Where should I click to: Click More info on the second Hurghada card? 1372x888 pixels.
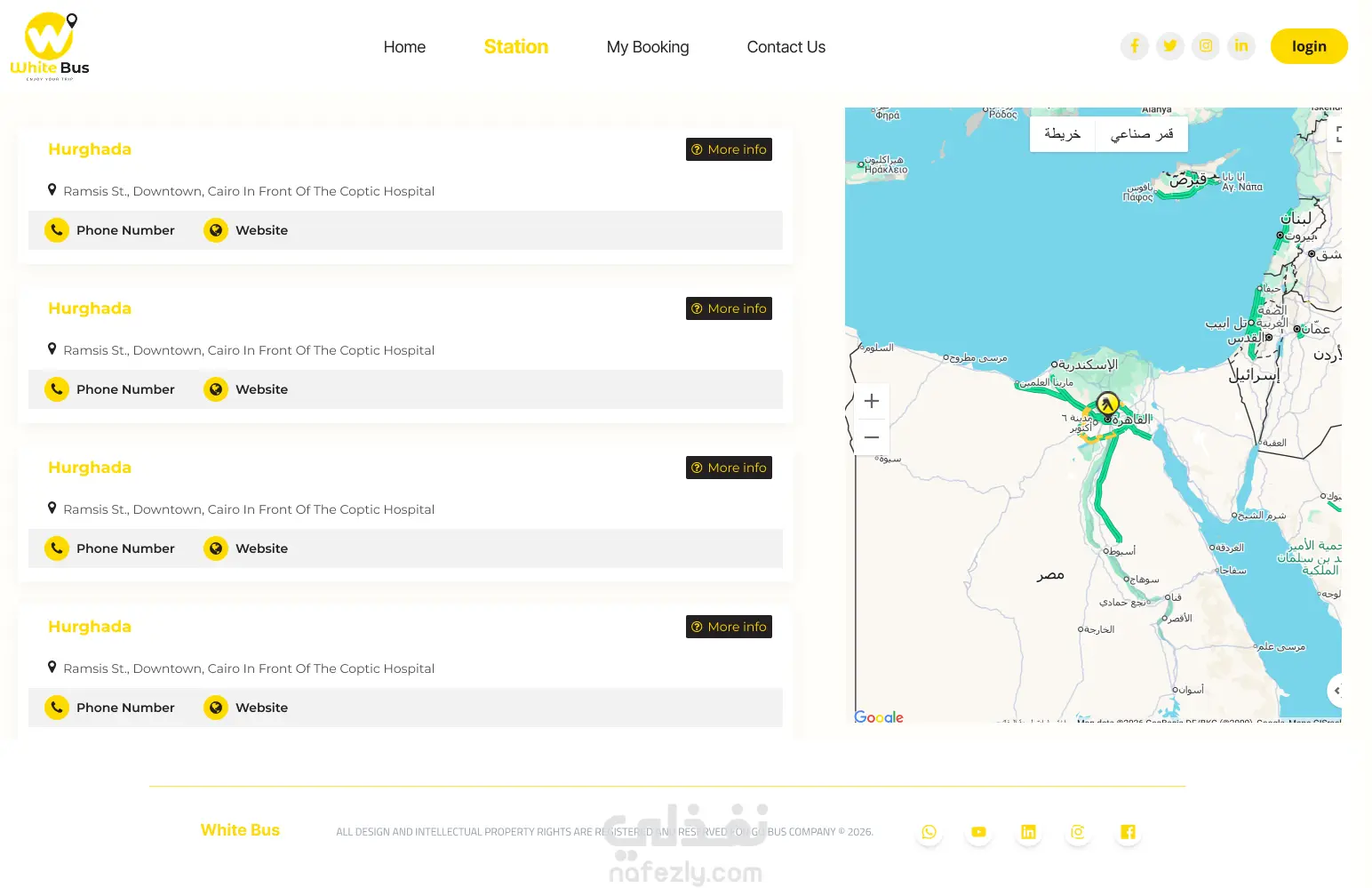click(729, 308)
